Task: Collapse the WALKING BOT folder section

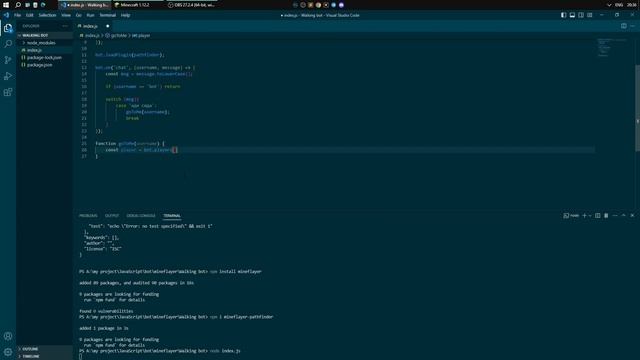Action: pyautogui.click(x=44, y=36)
